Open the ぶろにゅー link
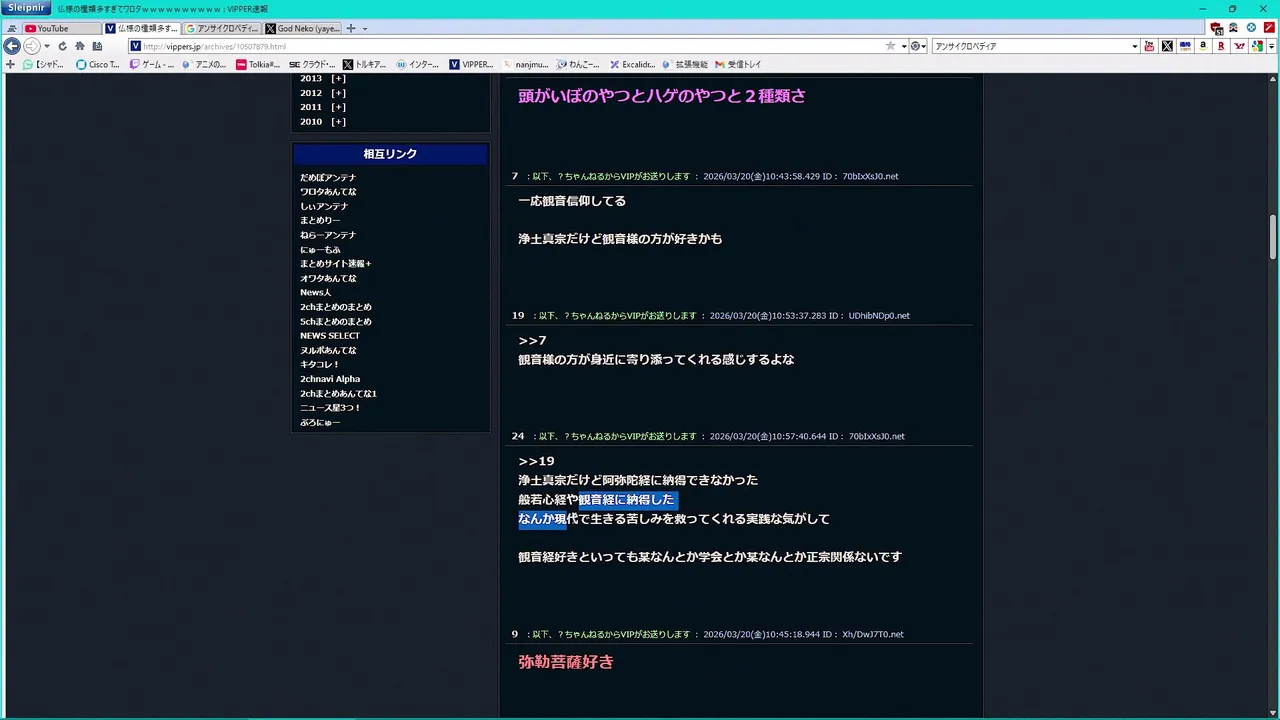The width and height of the screenshot is (1280, 720). 320,422
